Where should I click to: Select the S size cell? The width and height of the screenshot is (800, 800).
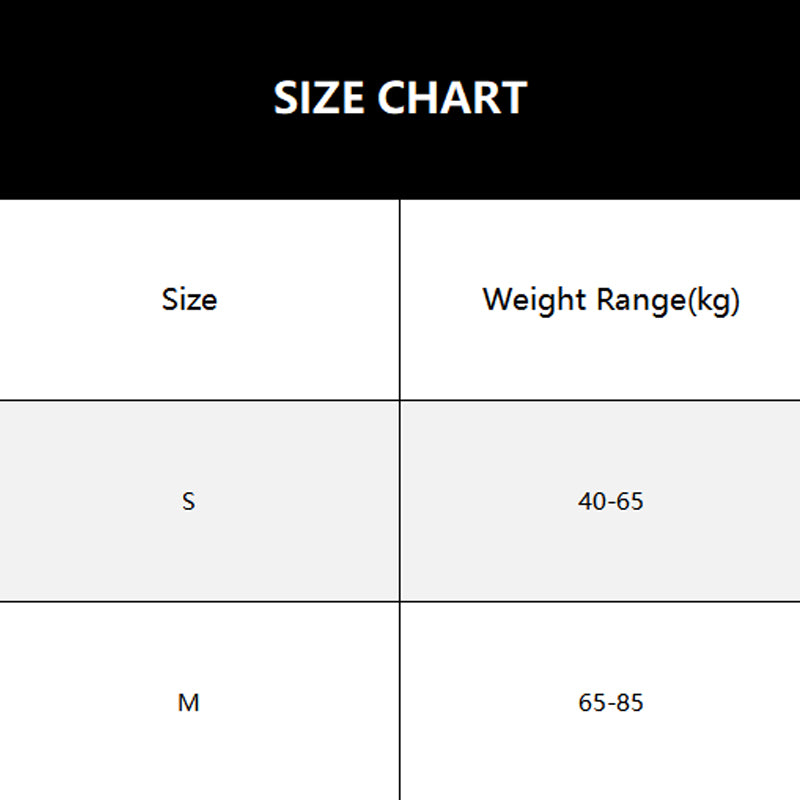click(189, 501)
